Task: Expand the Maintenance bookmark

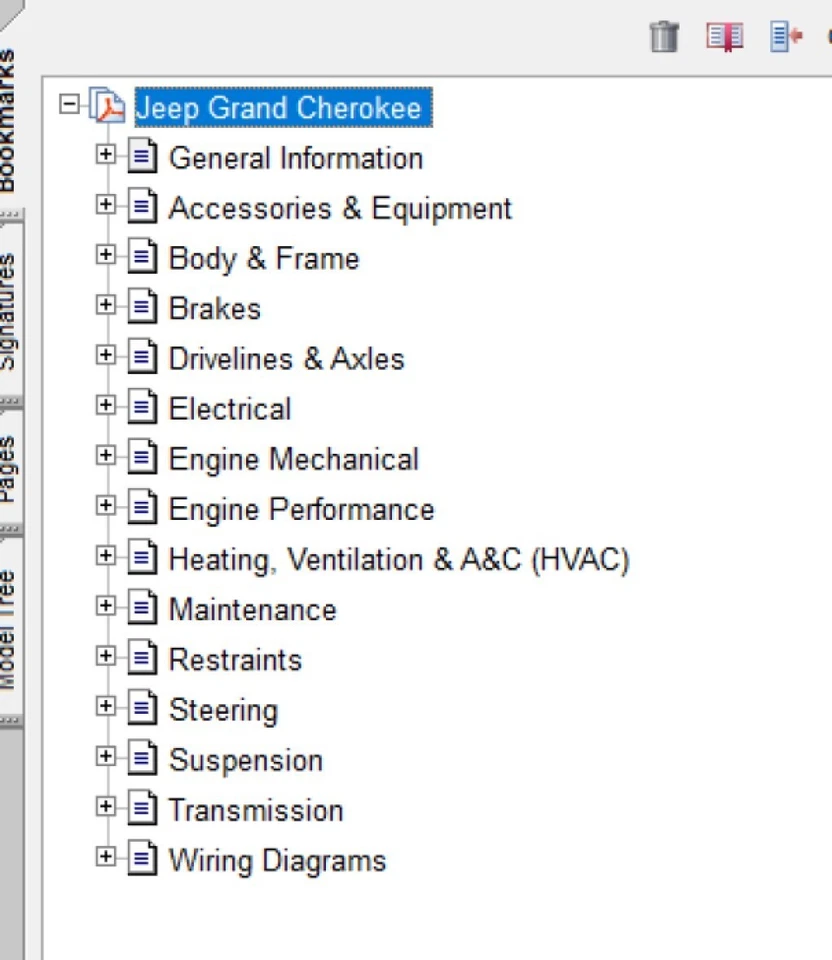Action: coord(106,605)
